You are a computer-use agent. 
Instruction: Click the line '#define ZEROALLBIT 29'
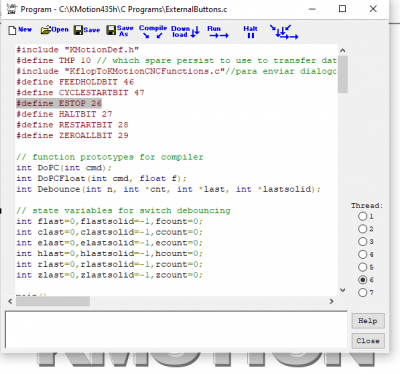click(x=72, y=136)
